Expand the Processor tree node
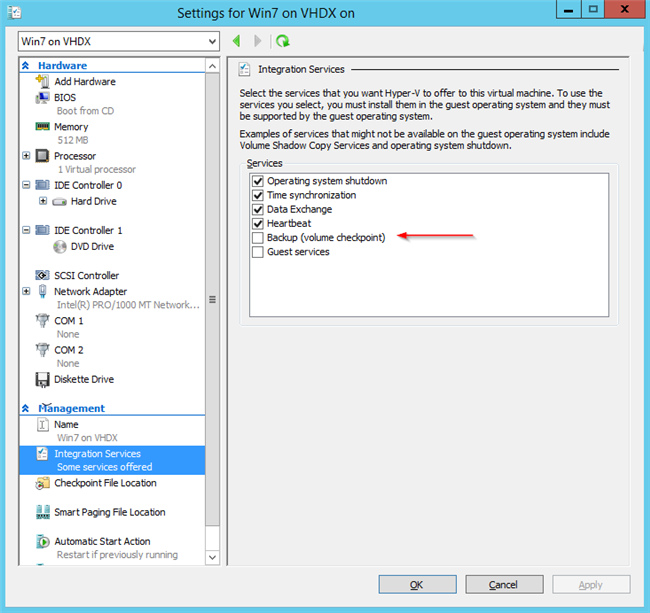This screenshot has width=650, height=613. [26, 156]
